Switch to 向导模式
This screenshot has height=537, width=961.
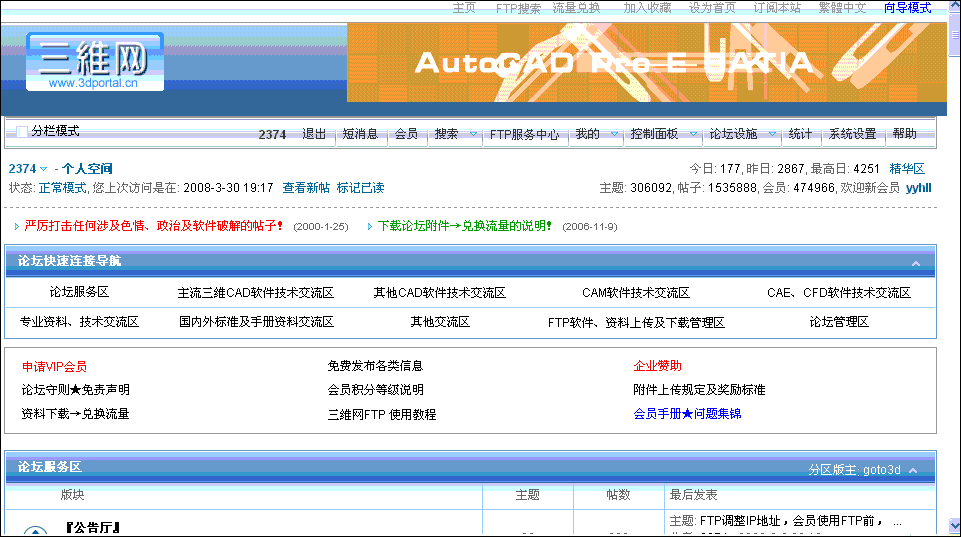908,8
